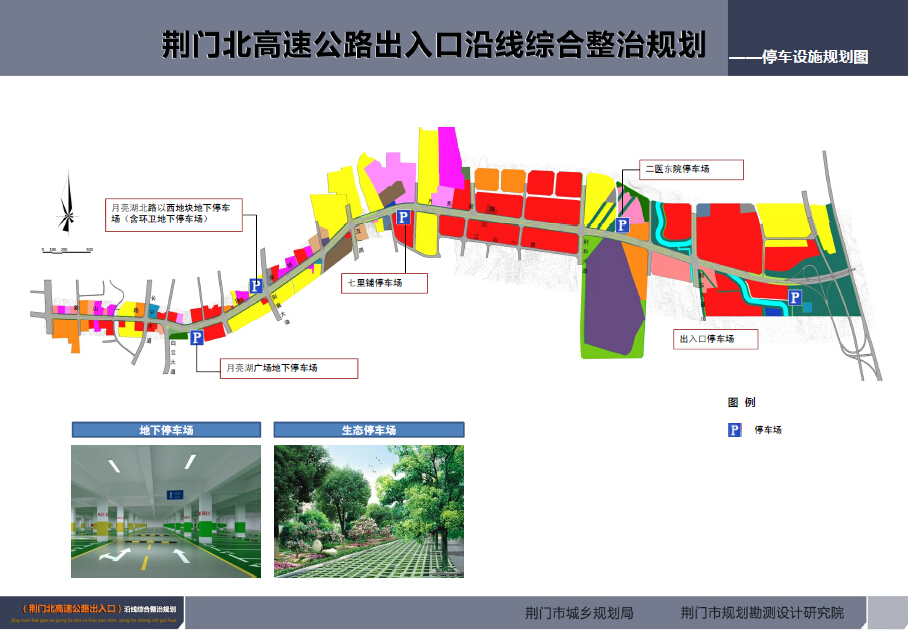Open the underground parking garage photo
The image size is (908, 643).
click(166, 511)
